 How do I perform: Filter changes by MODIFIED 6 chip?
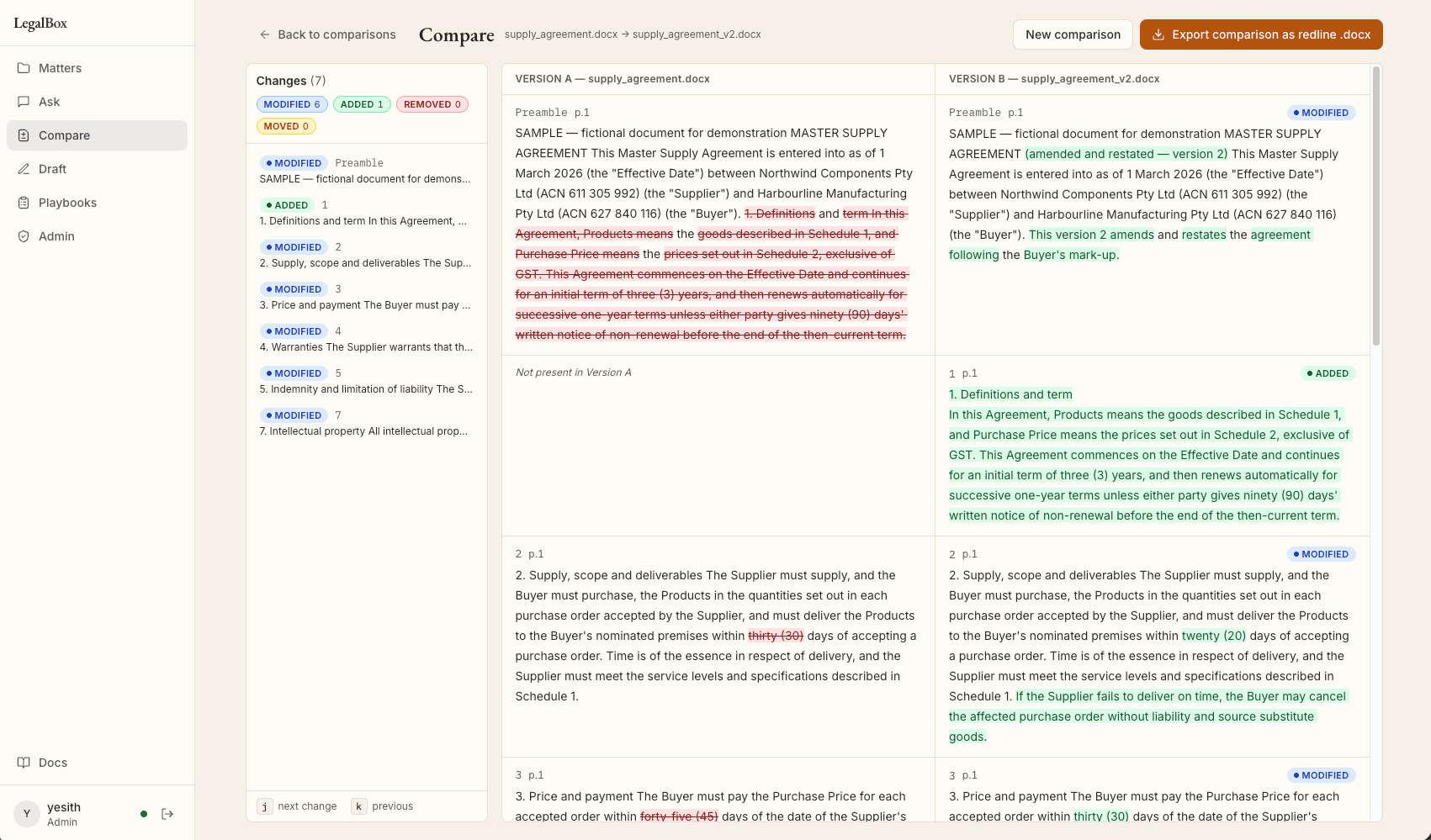click(292, 104)
